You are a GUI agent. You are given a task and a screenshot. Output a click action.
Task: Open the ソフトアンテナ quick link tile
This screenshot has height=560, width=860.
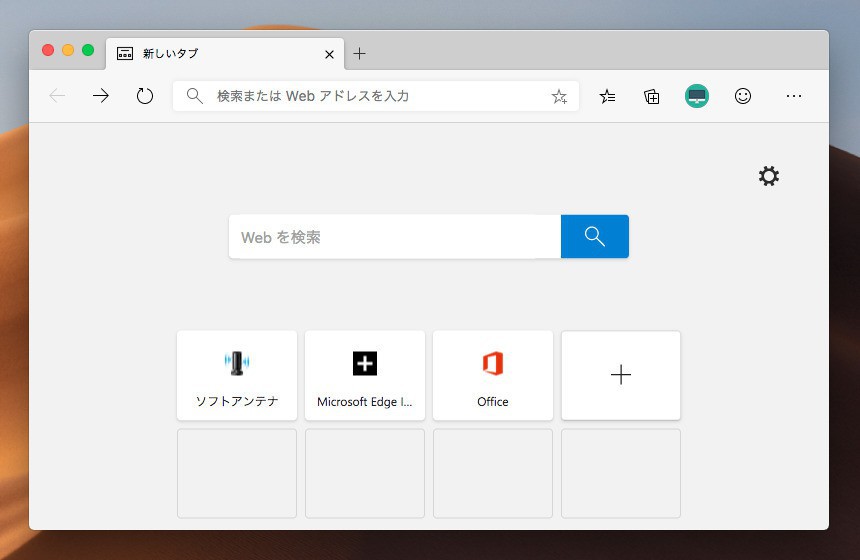[x=237, y=375]
